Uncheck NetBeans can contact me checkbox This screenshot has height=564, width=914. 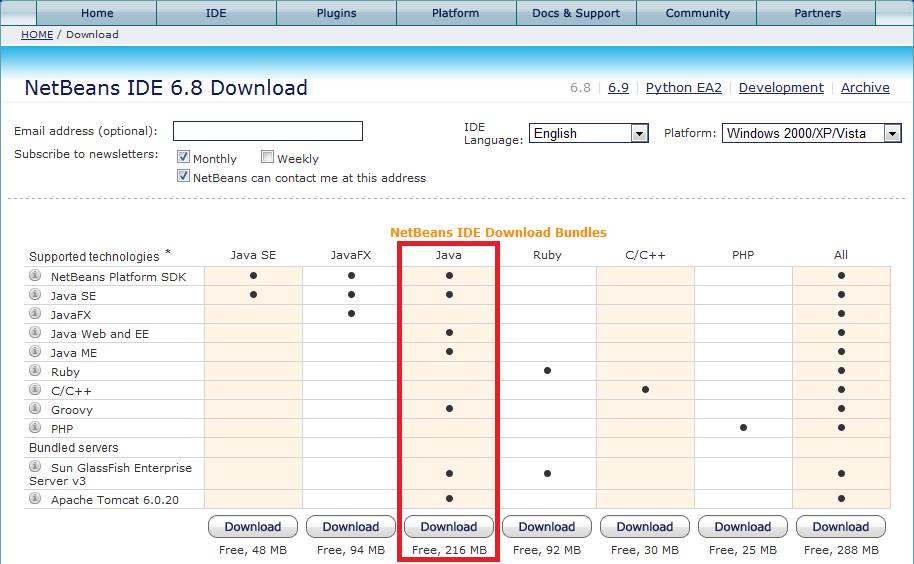pyautogui.click(x=184, y=176)
